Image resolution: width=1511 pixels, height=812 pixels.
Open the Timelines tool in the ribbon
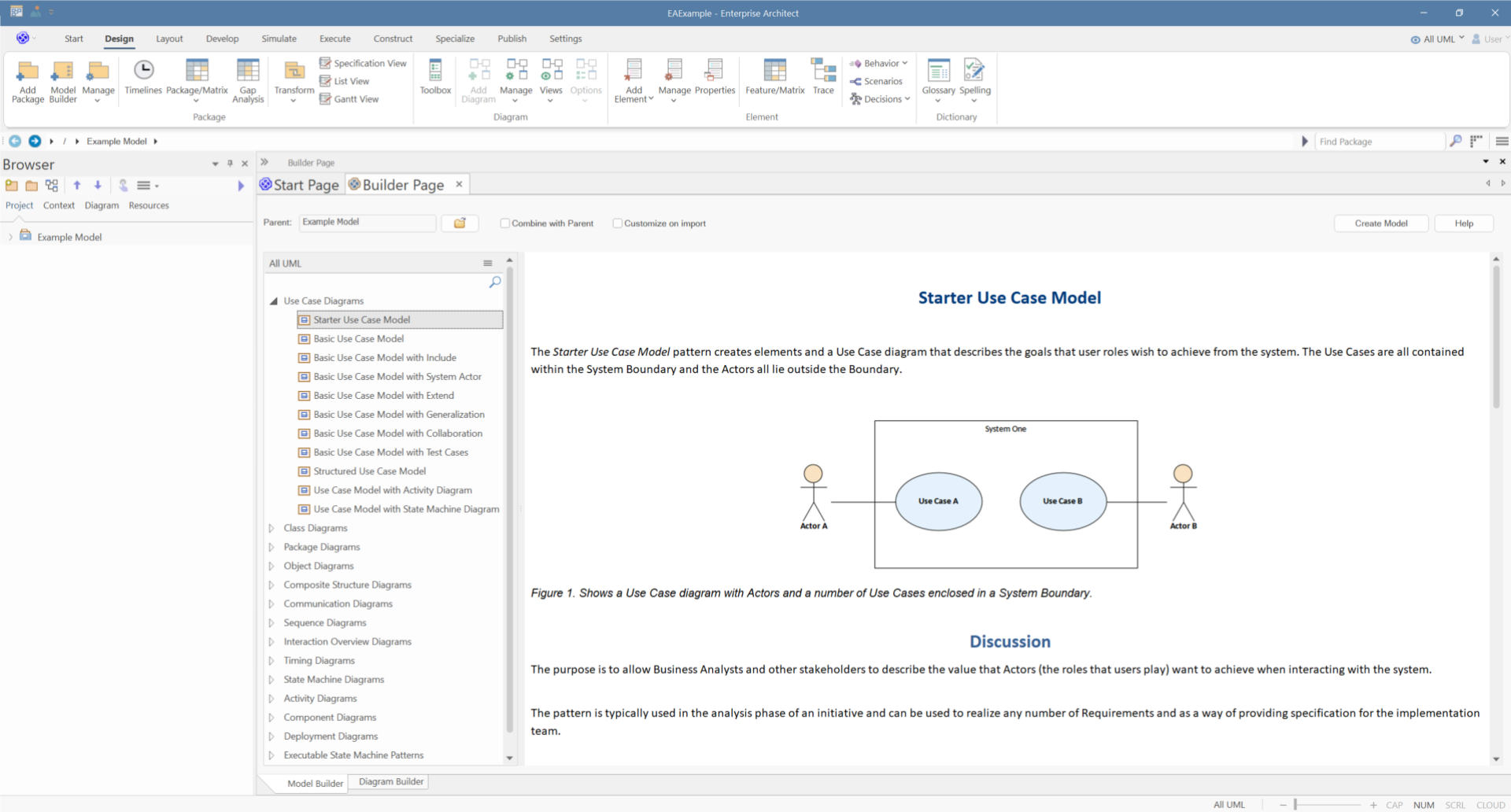click(143, 77)
